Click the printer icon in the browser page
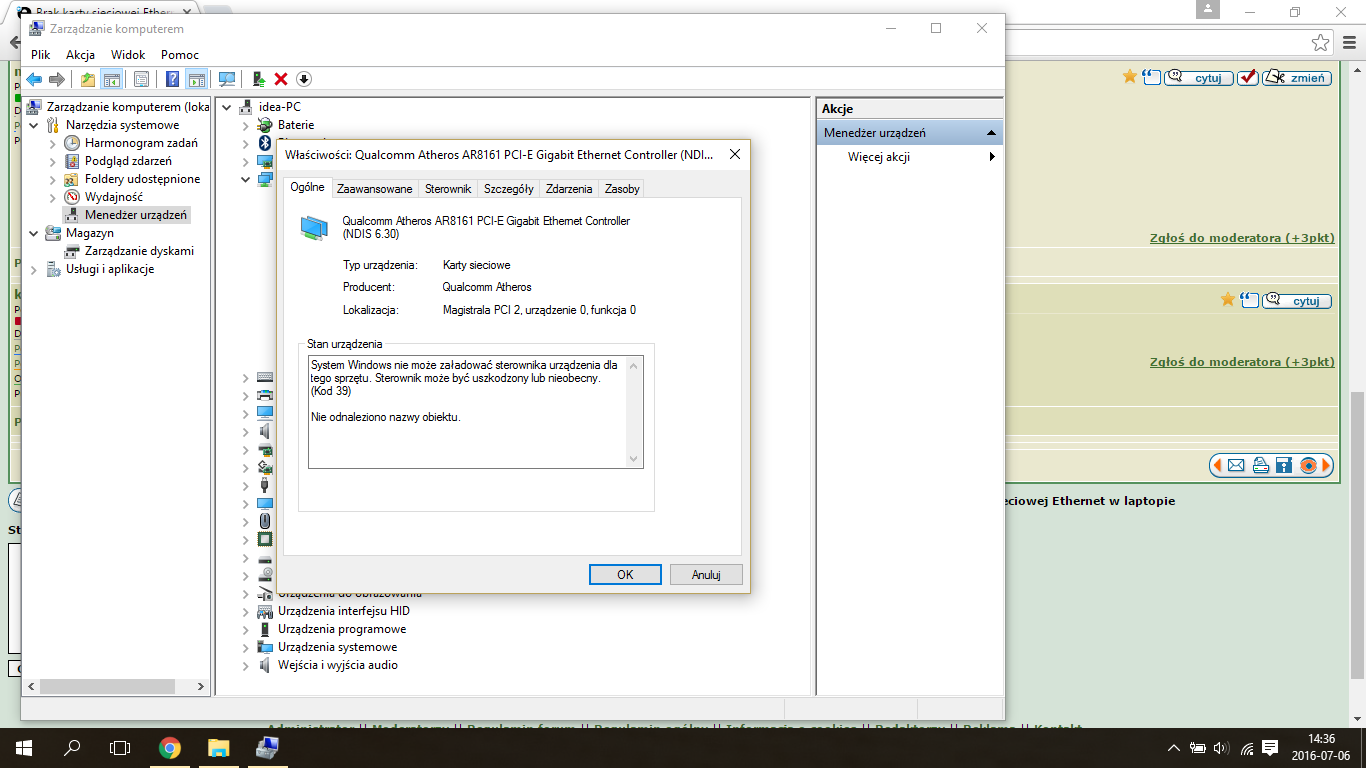 click(x=1260, y=465)
